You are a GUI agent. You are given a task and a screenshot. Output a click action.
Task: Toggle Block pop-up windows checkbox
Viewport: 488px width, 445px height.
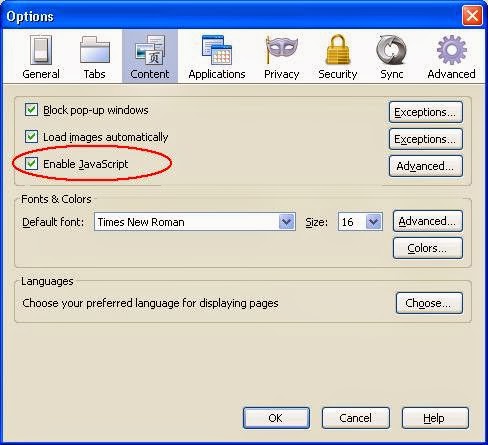click(31, 110)
